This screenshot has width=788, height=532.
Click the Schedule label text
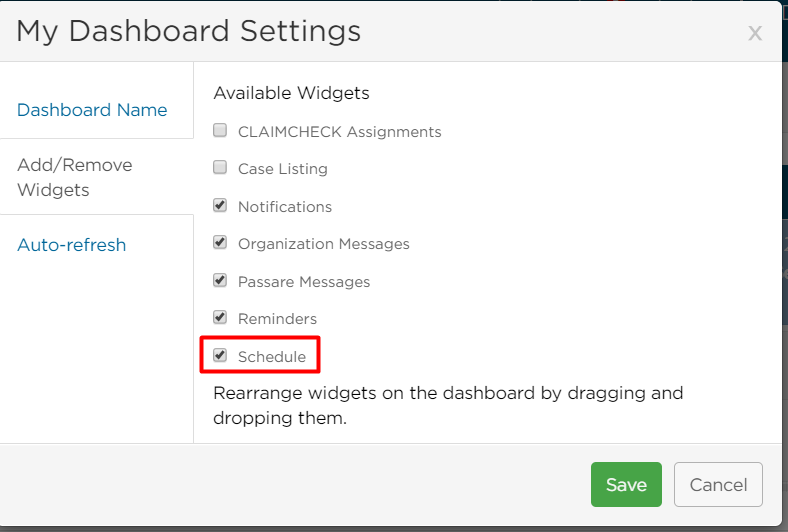[x=272, y=357]
